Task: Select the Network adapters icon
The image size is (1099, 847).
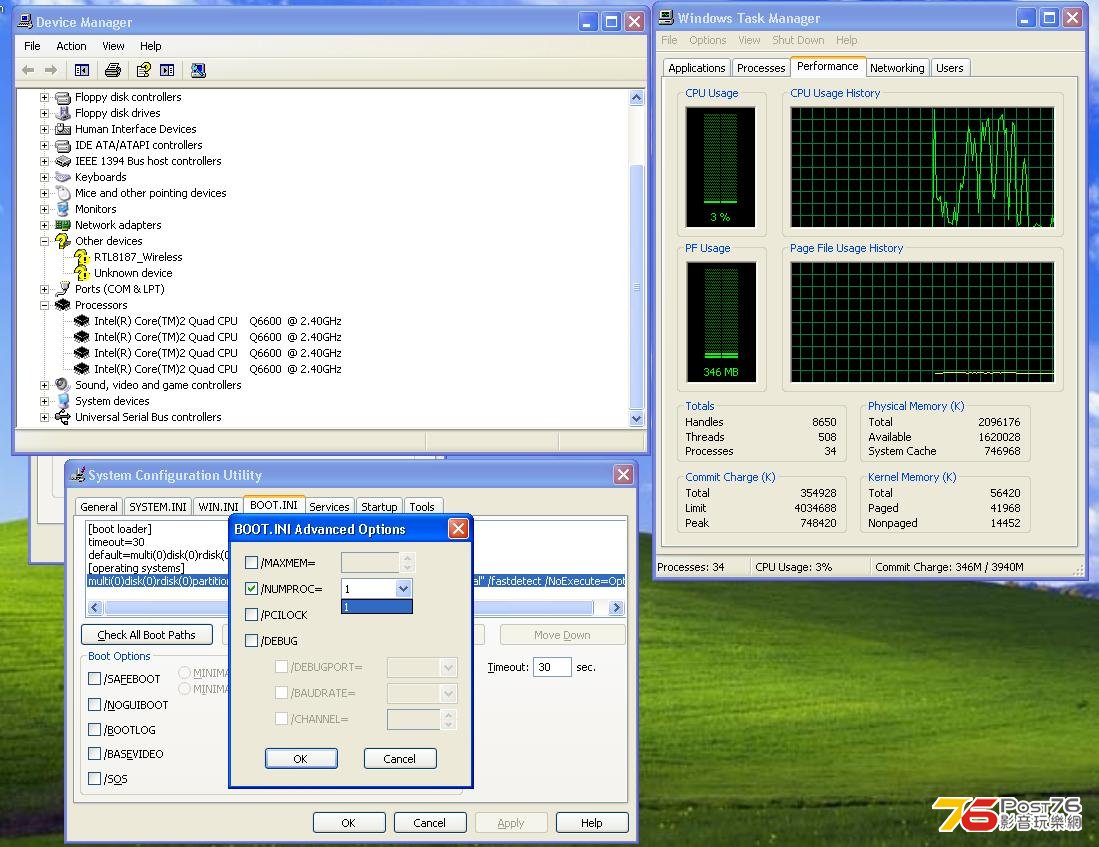Action: pyautogui.click(x=63, y=225)
